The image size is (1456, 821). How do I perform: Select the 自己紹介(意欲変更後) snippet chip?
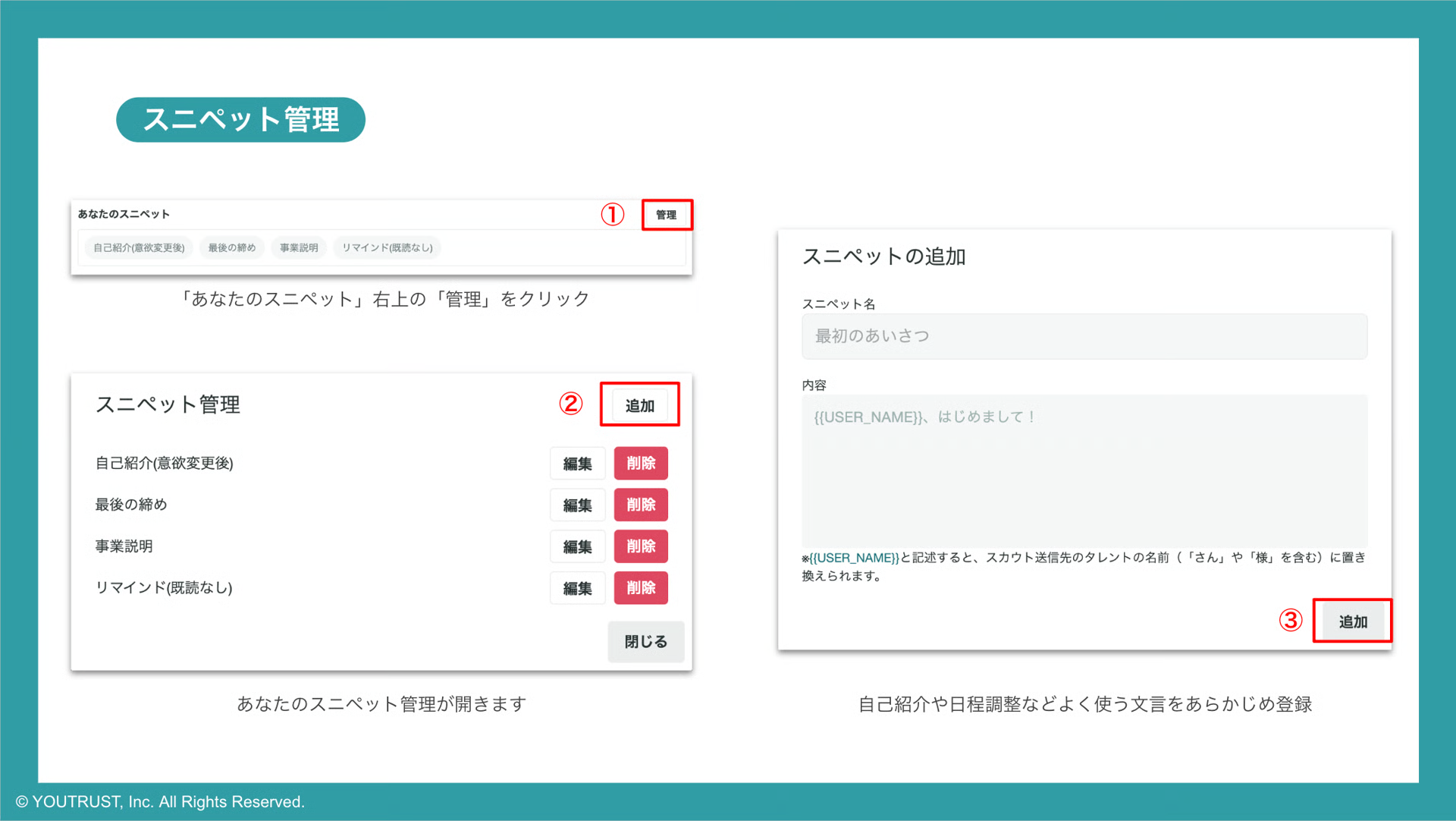pyautogui.click(x=139, y=247)
